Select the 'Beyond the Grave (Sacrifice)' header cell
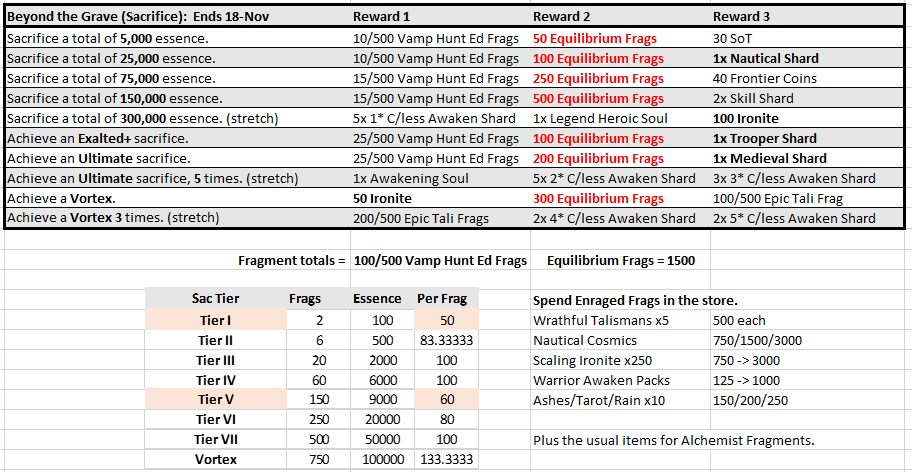This screenshot has height=472, width=912. pyautogui.click(x=177, y=17)
